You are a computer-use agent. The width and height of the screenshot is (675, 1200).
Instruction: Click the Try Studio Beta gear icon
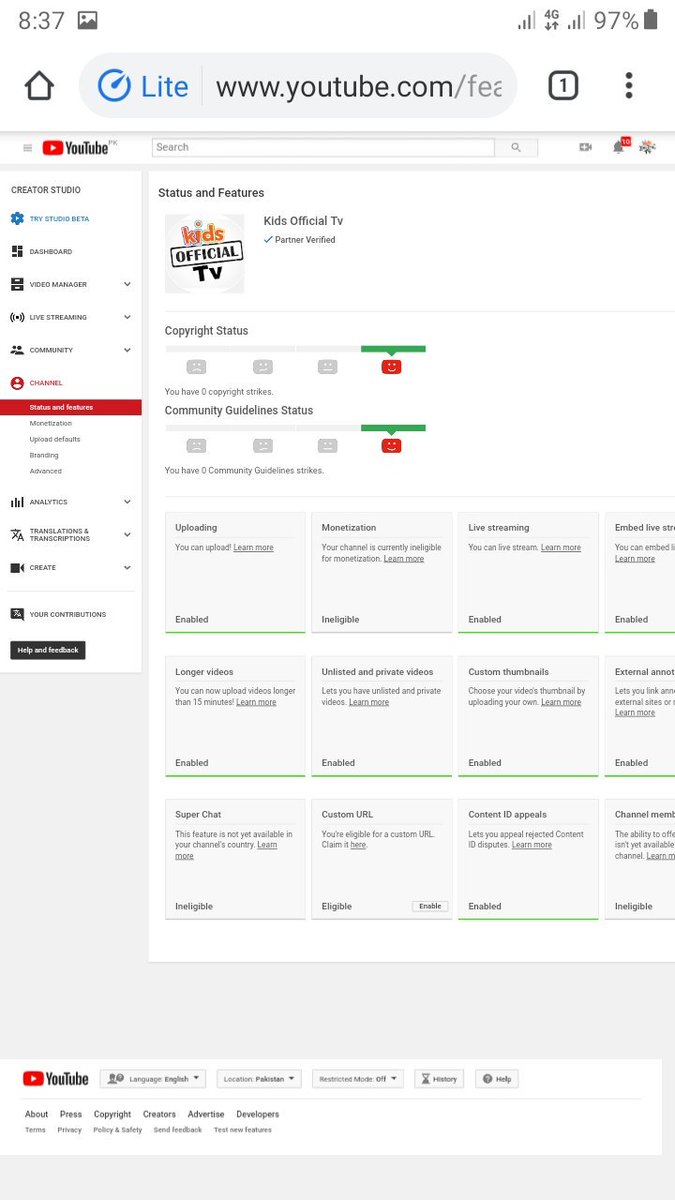click(17, 219)
